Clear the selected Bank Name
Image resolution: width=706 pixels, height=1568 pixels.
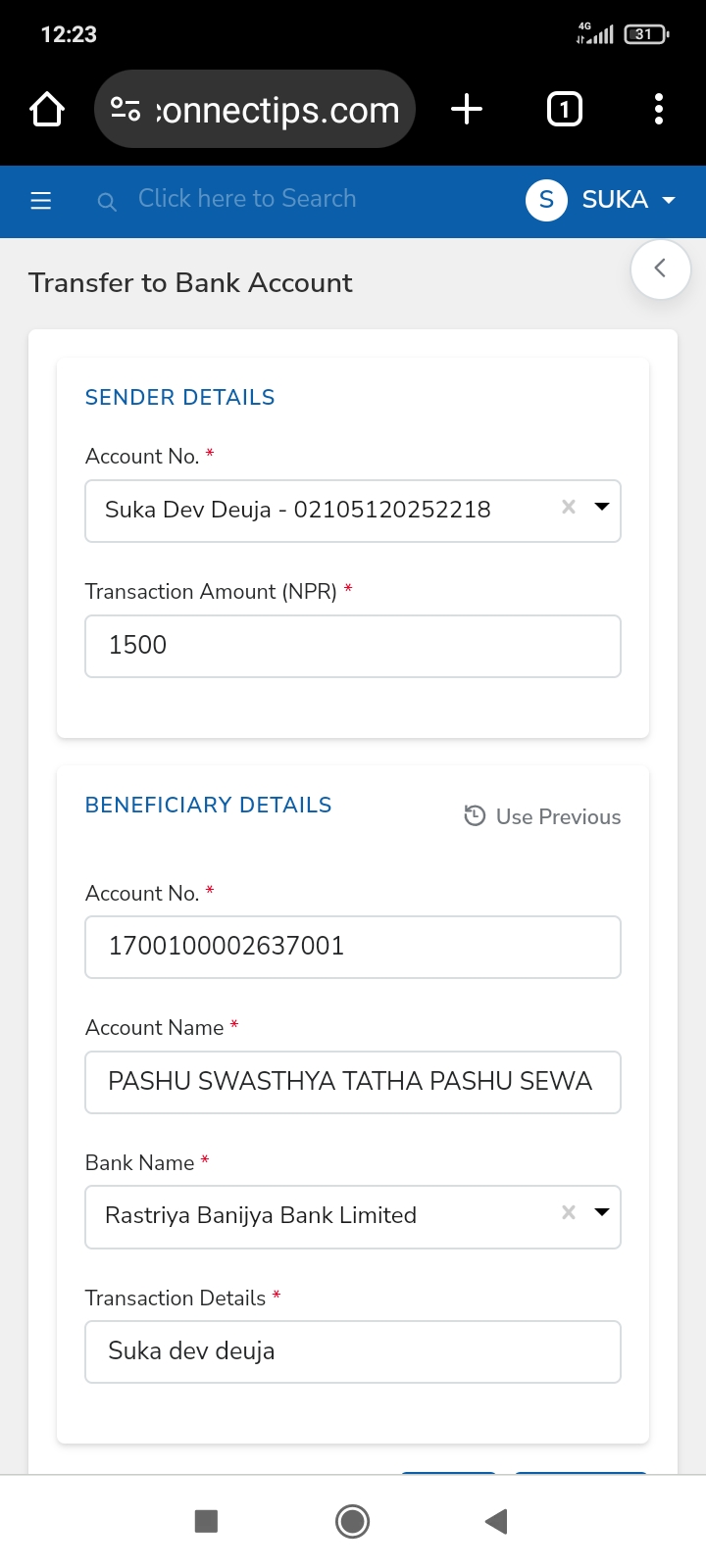click(x=568, y=1212)
